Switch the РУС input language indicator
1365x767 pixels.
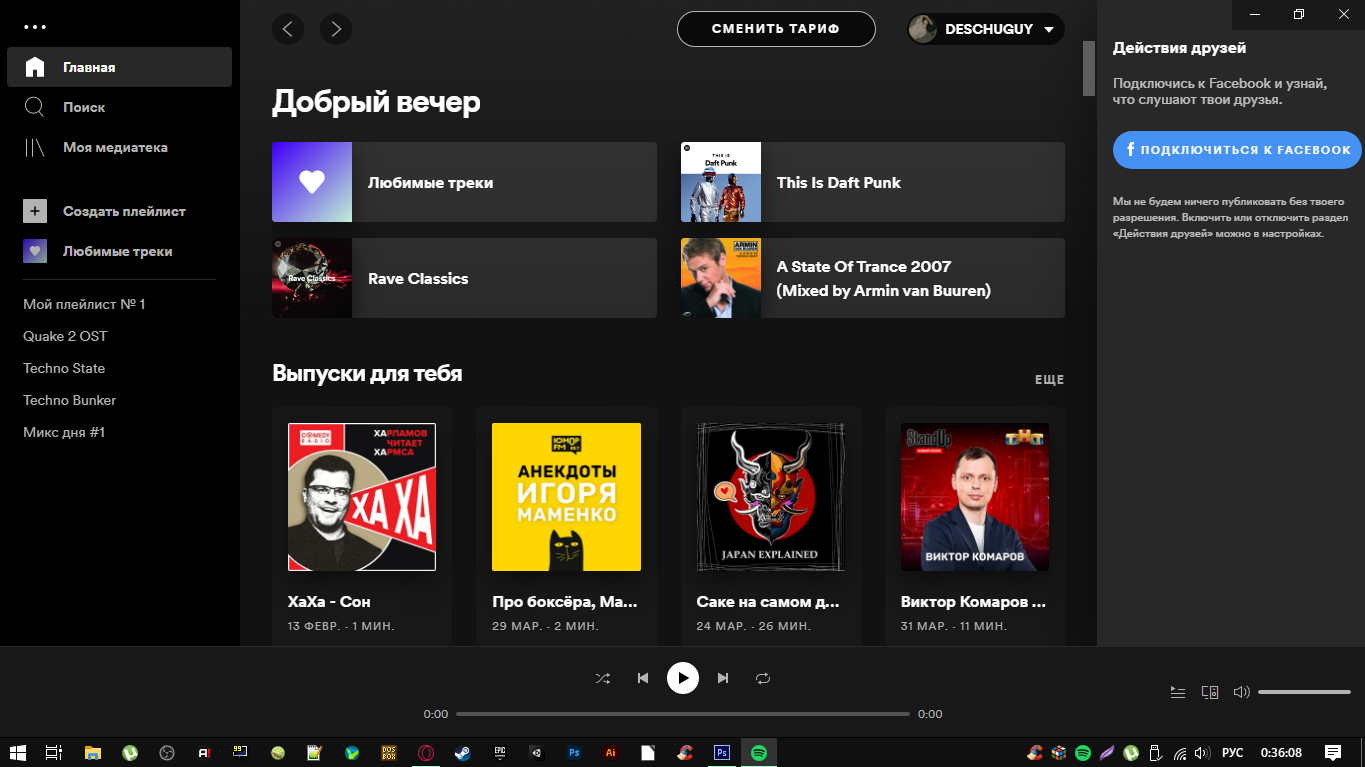point(1233,753)
